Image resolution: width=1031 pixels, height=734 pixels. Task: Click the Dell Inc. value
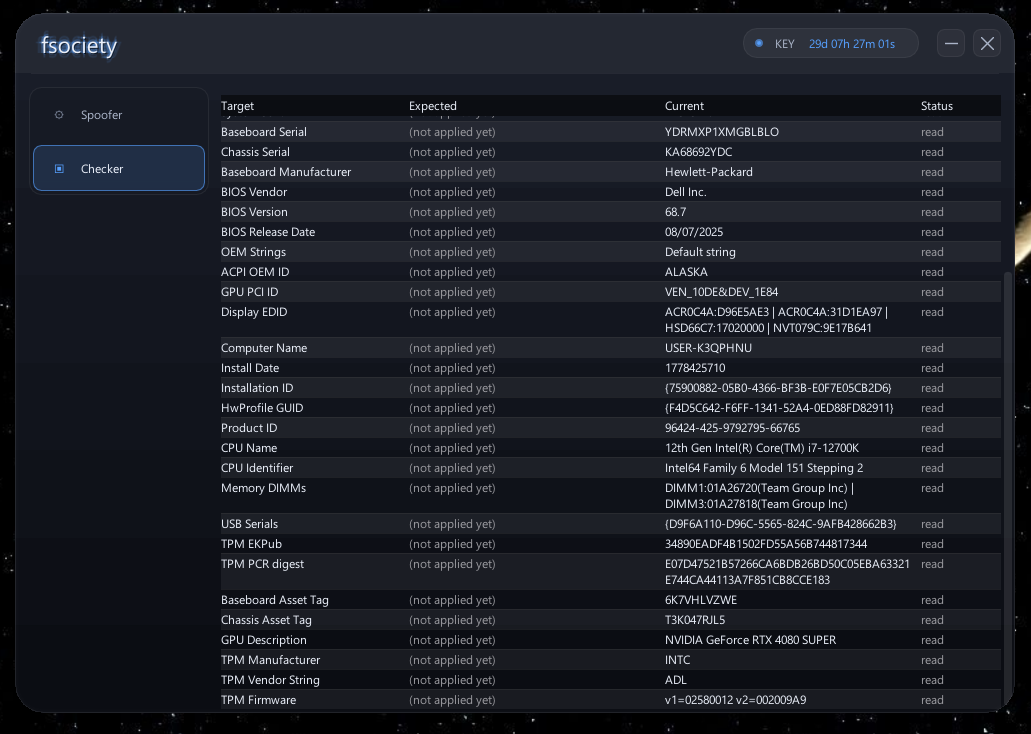pos(685,192)
